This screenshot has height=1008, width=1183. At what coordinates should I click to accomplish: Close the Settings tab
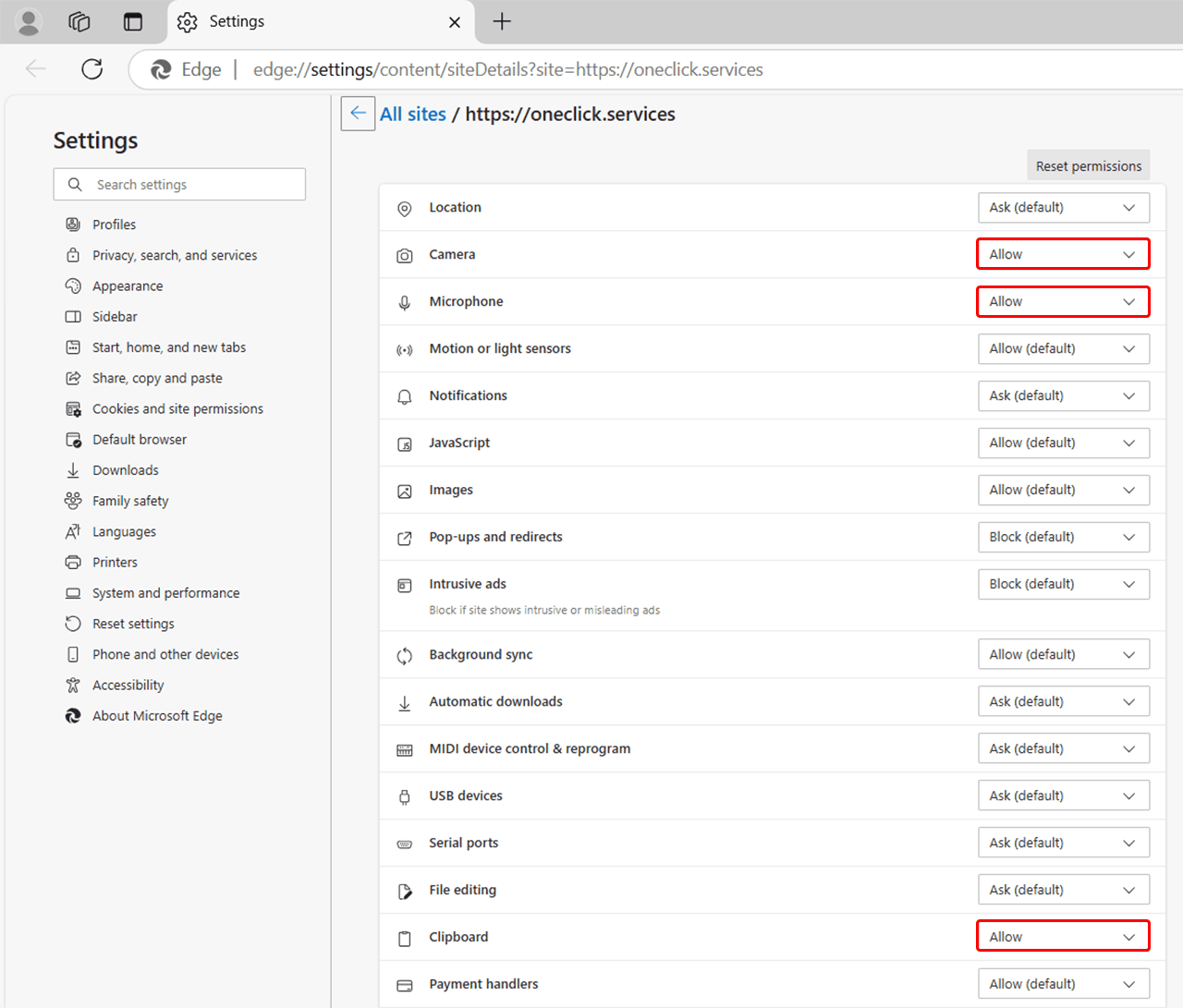click(x=455, y=22)
